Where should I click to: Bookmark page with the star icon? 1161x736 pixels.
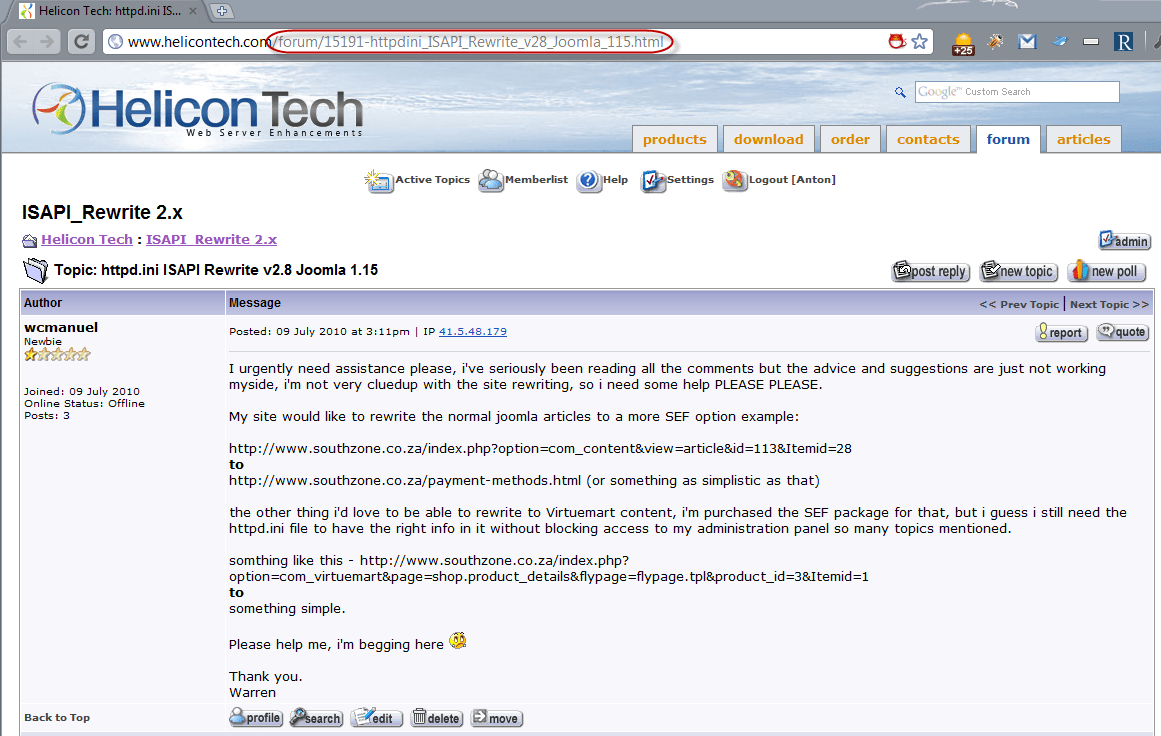pos(920,41)
